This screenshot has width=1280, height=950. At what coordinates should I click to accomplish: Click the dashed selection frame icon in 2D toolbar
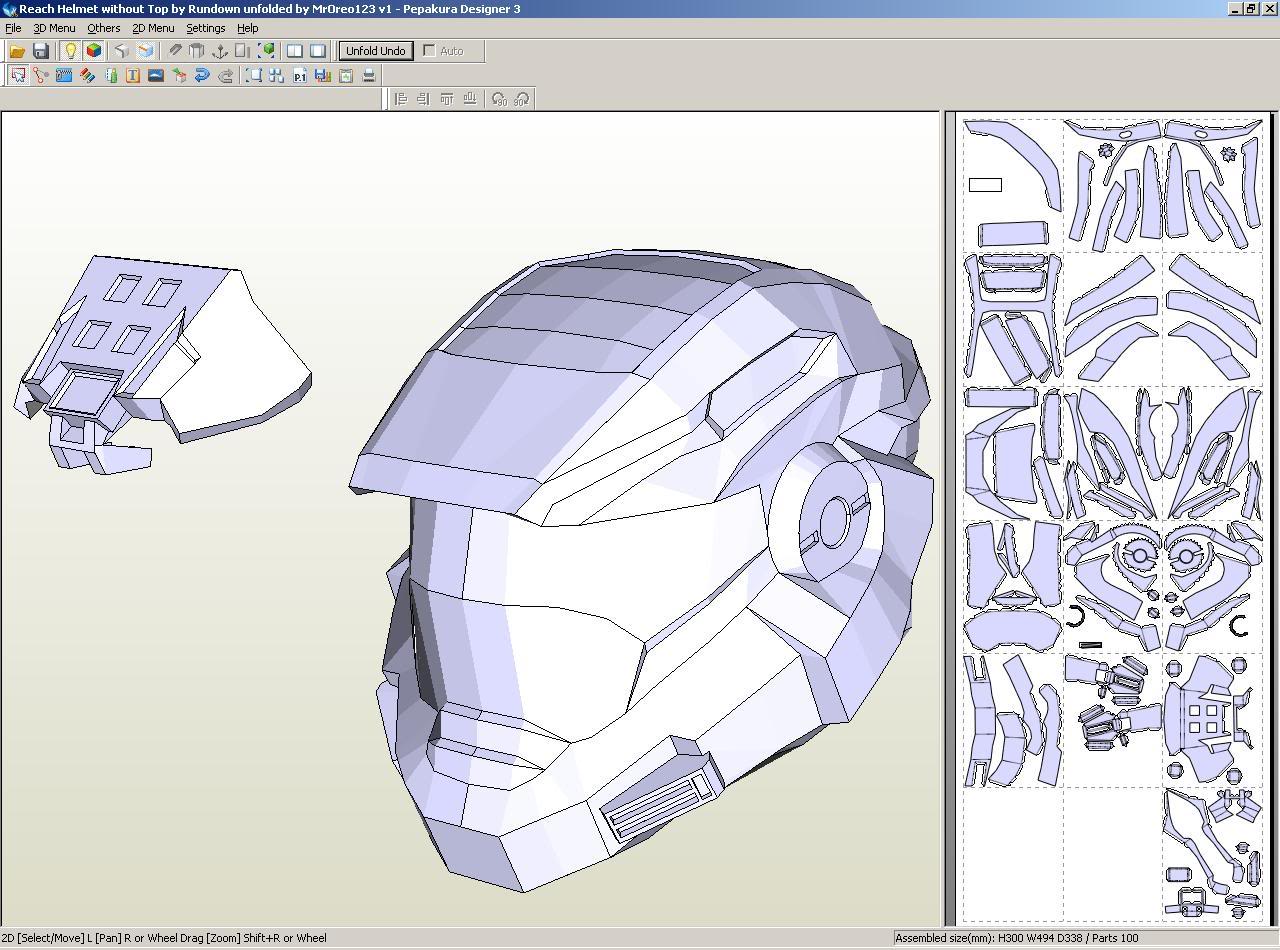point(254,75)
